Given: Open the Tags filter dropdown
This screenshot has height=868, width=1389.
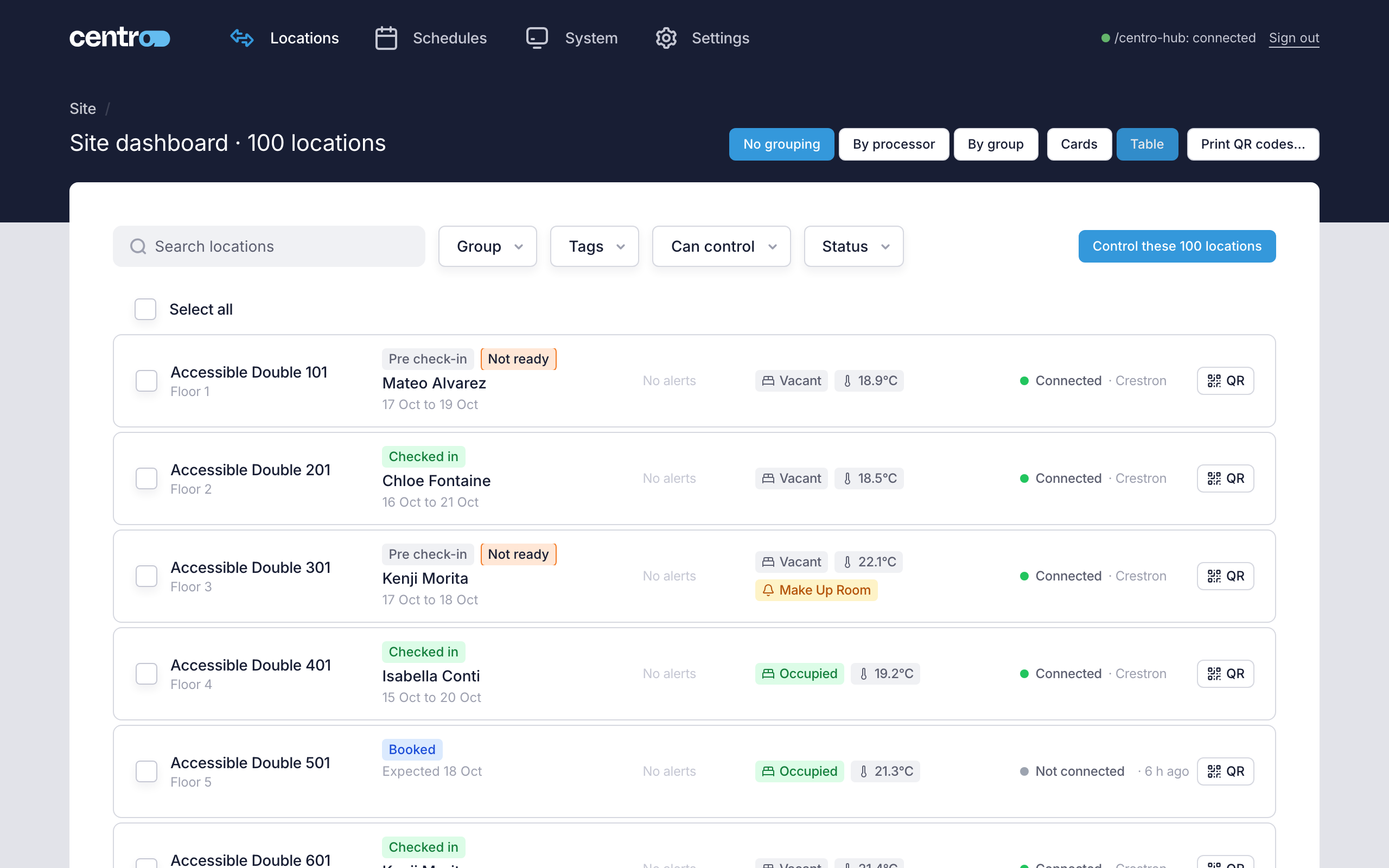Looking at the screenshot, I should coord(594,246).
